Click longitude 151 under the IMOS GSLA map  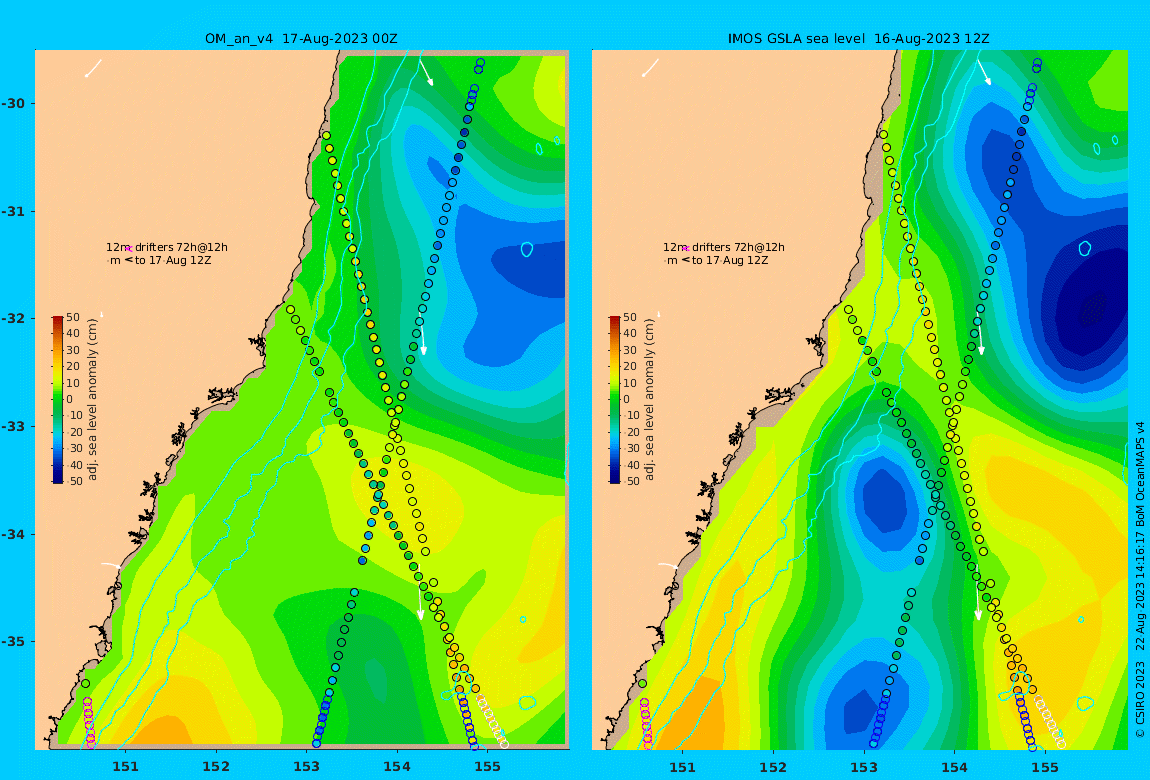click(683, 768)
